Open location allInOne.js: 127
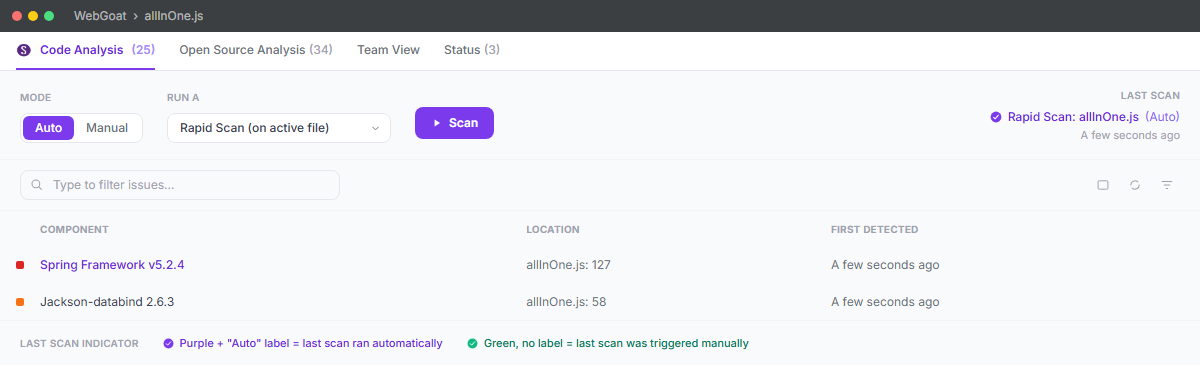1200x365 pixels. [568, 265]
